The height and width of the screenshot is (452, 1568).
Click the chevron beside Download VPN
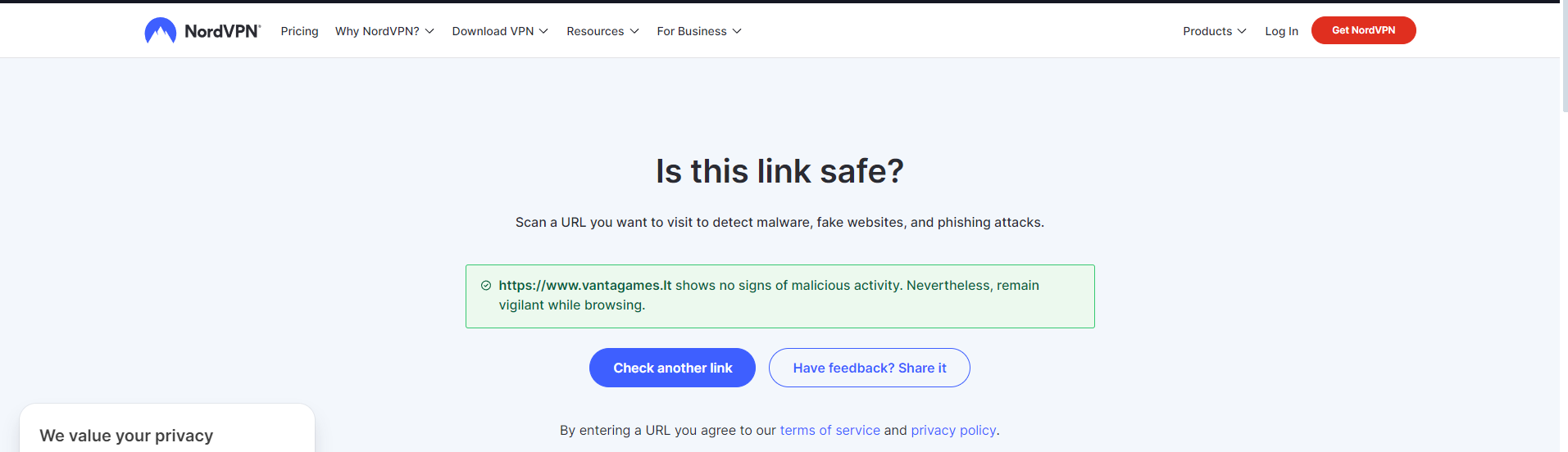point(543,31)
